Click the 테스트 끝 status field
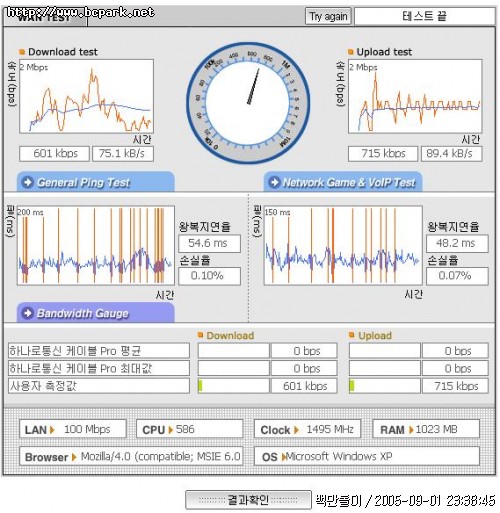The width and height of the screenshot is (500, 513). click(425, 16)
